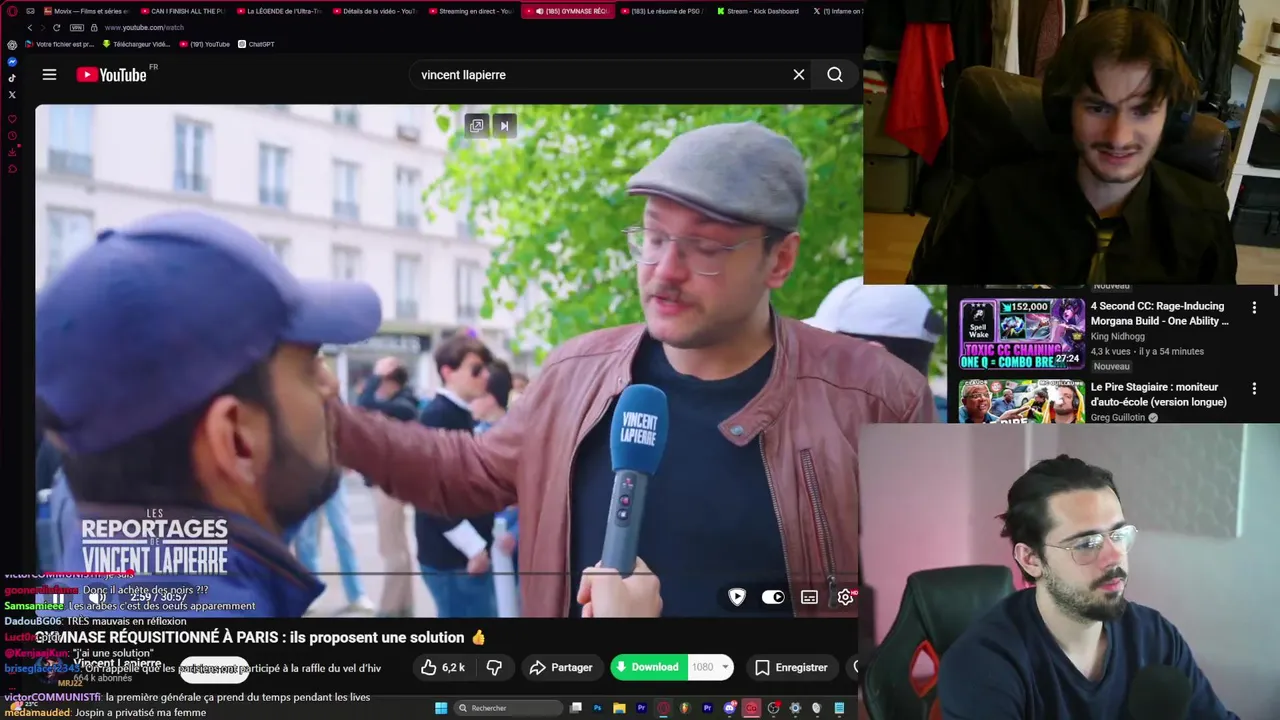This screenshot has width=1280, height=720.
Task: Go back with browser back arrow
Action: click(x=30, y=27)
